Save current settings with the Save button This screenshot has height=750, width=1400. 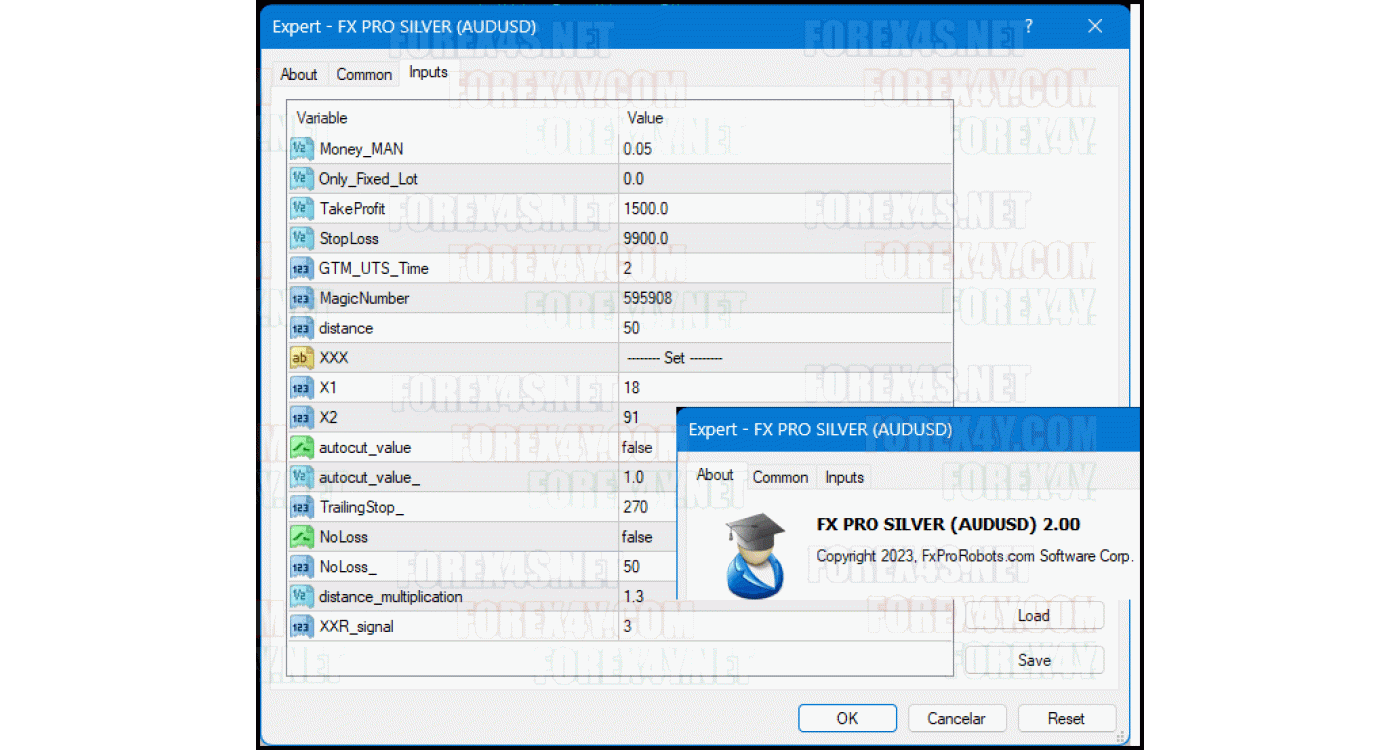(1034, 660)
